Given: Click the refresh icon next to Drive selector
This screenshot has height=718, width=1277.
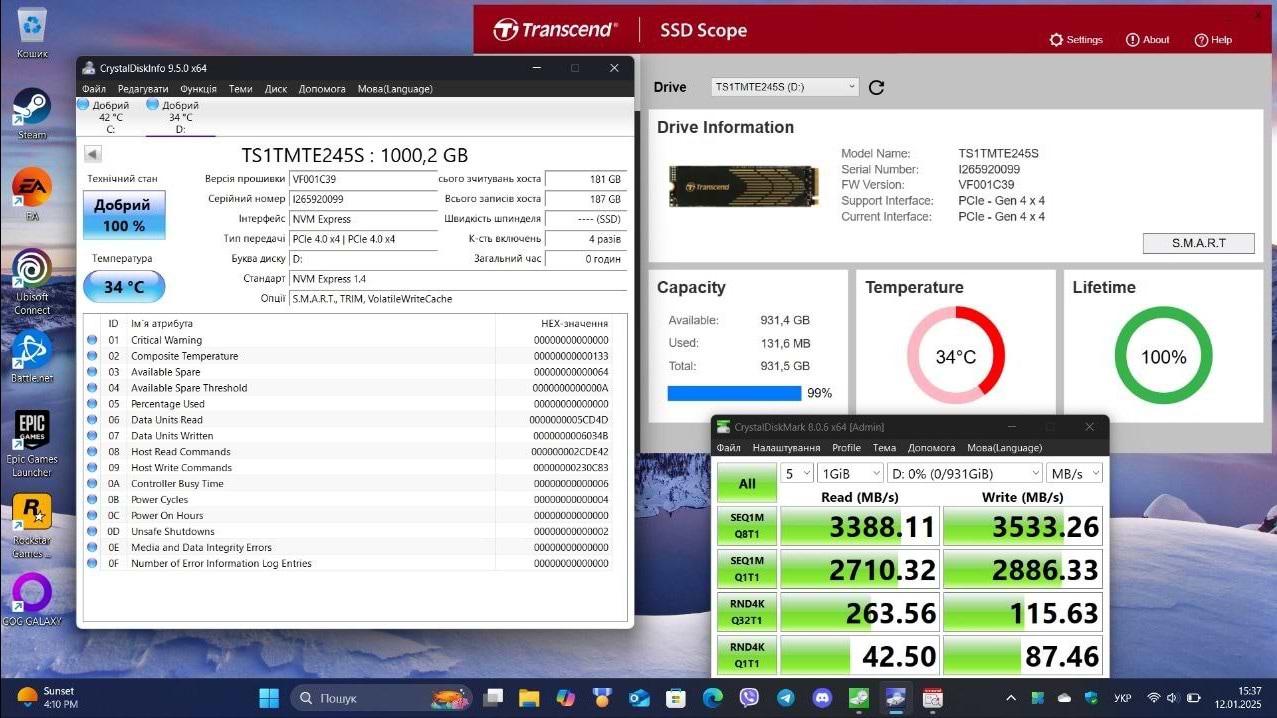Looking at the screenshot, I should [877, 87].
